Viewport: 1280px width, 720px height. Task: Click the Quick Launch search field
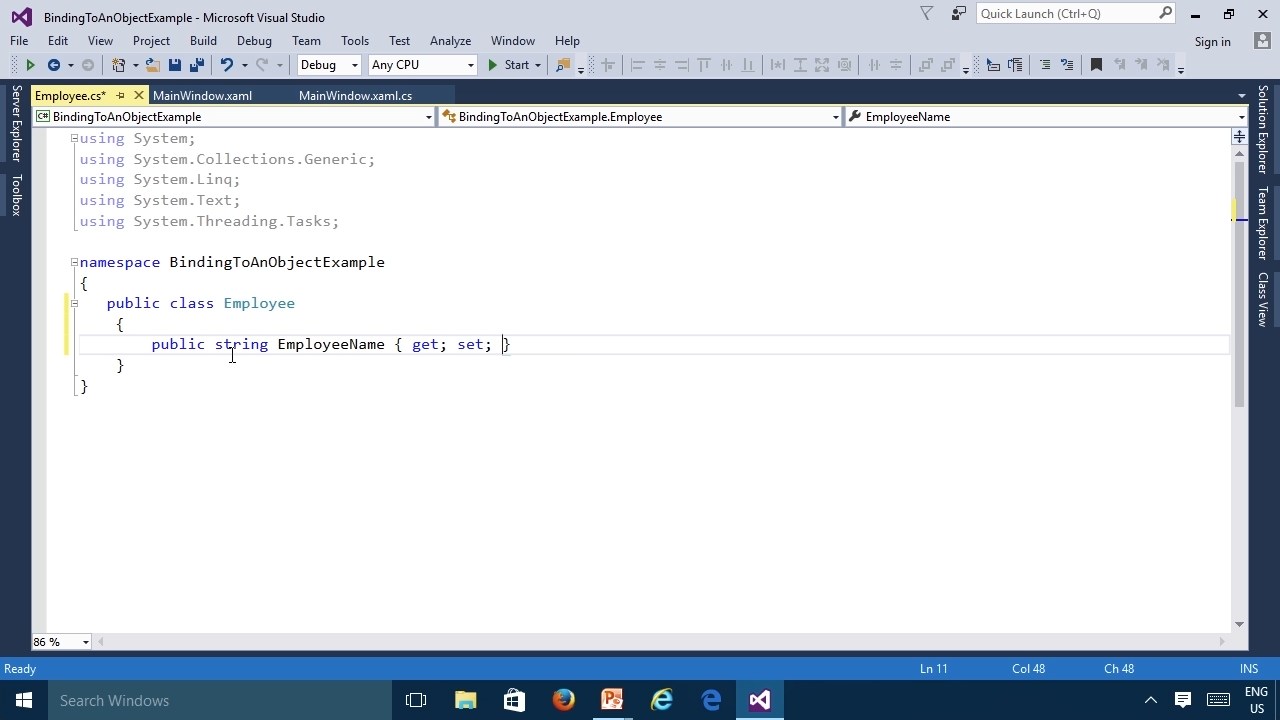(1067, 13)
